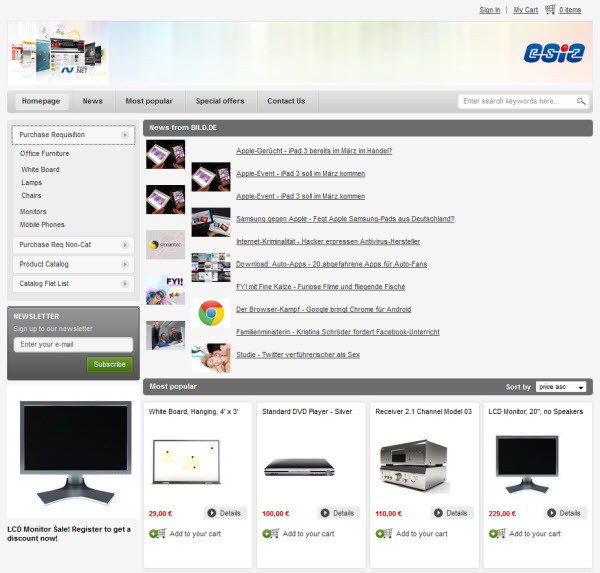The height and width of the screenshot is (573, 600).
Task: Open the Apple-Gerücht iPad 3 news link
Action: point(314,151)
